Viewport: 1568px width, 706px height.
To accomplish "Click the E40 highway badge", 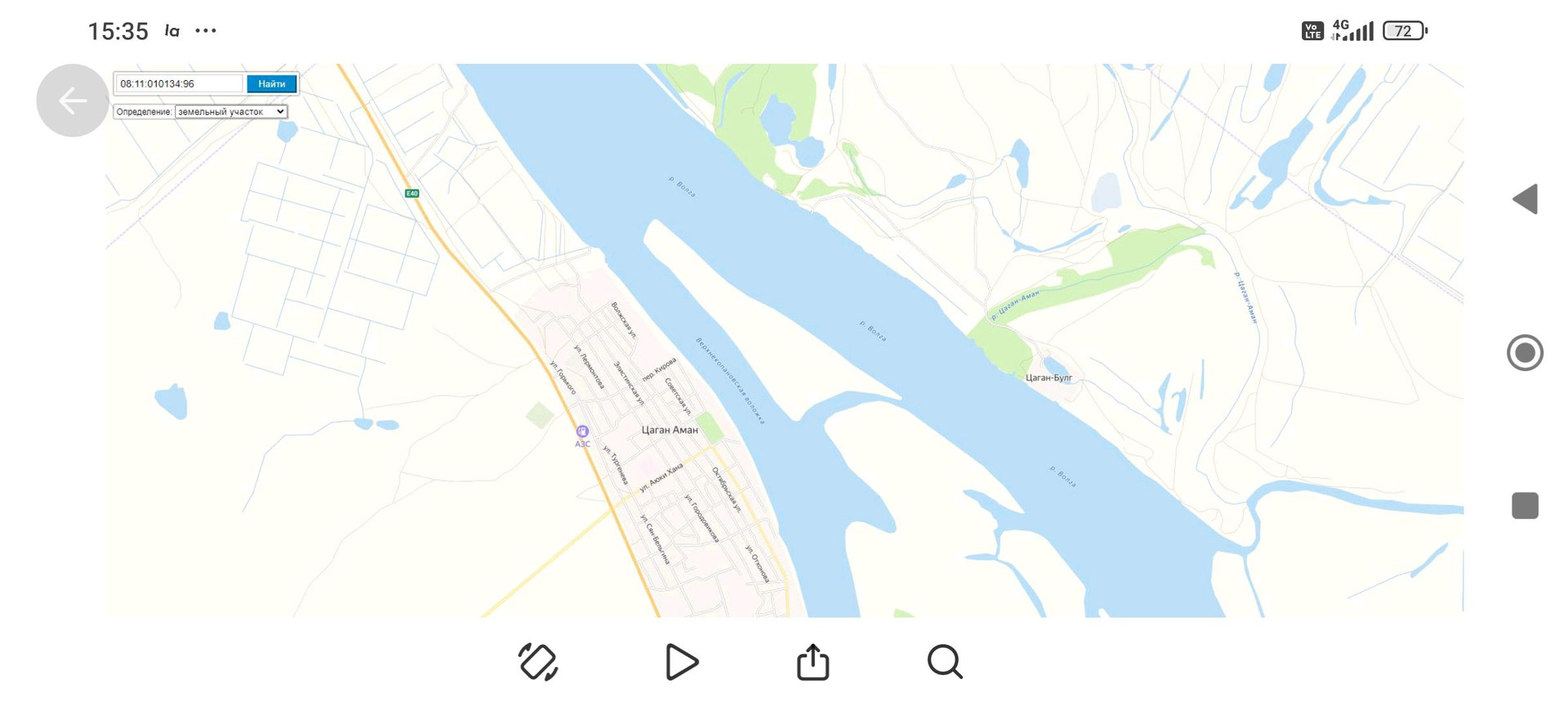I will click(x=412, y=194).
